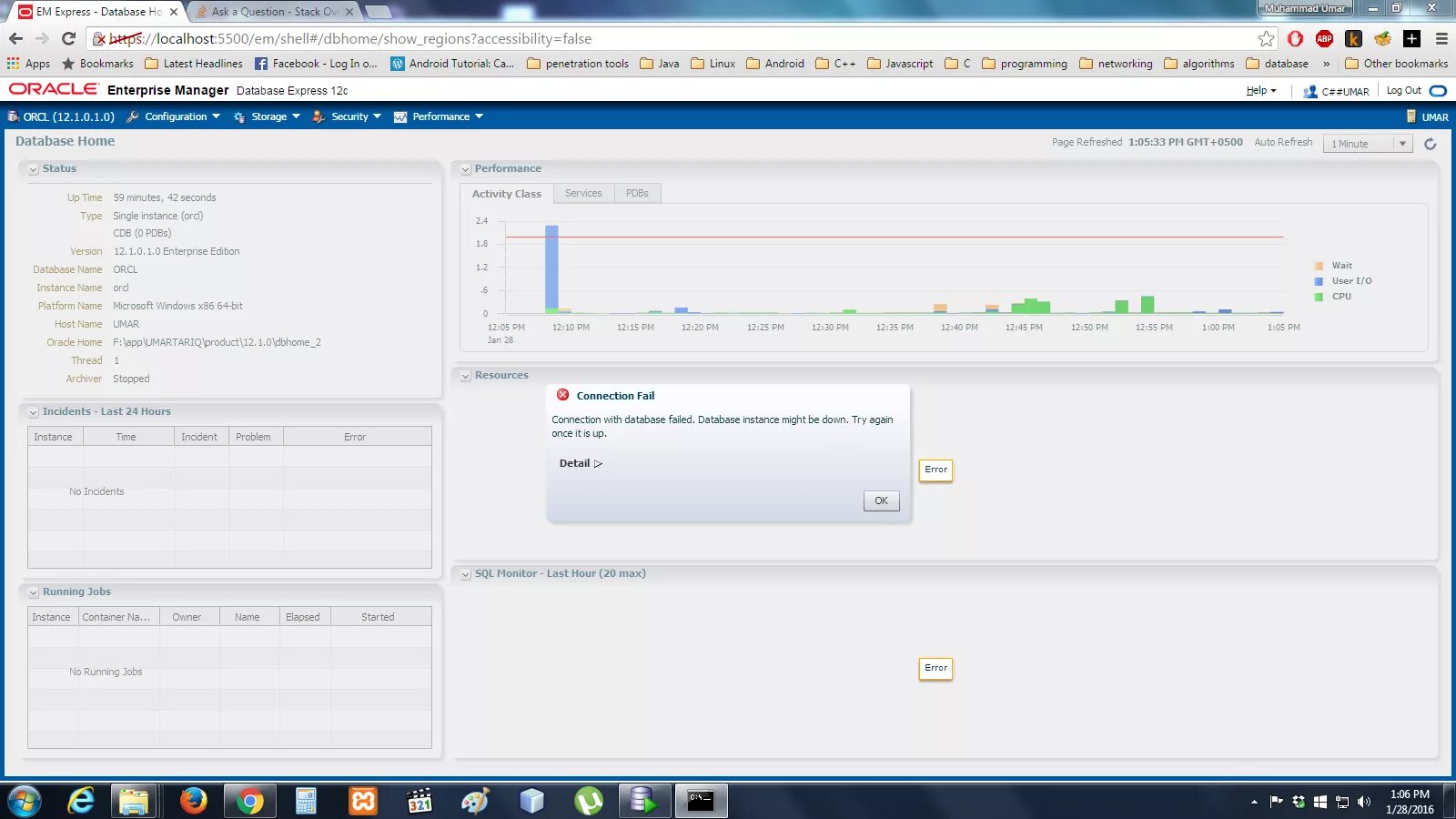Click the Windows Start orb

pos(25,801)
